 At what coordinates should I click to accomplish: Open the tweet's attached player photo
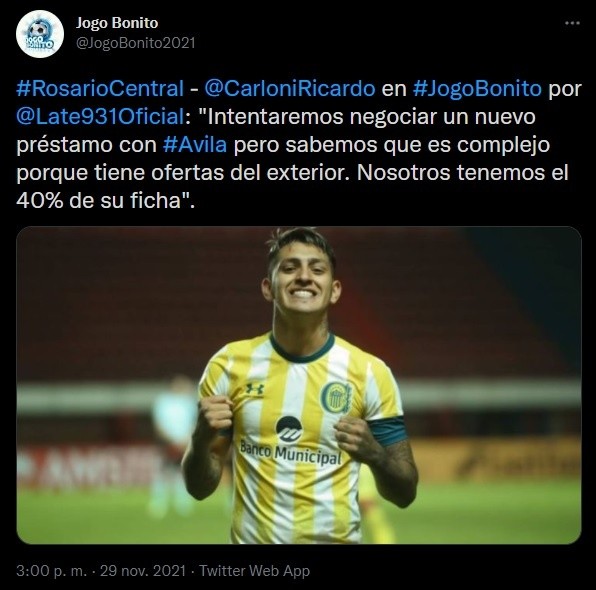pyautogui.click(x=299, y=385)
